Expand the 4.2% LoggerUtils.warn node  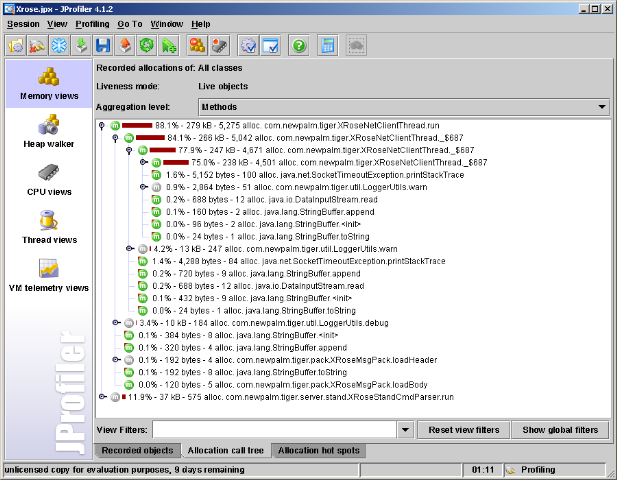tap(130, 248)
